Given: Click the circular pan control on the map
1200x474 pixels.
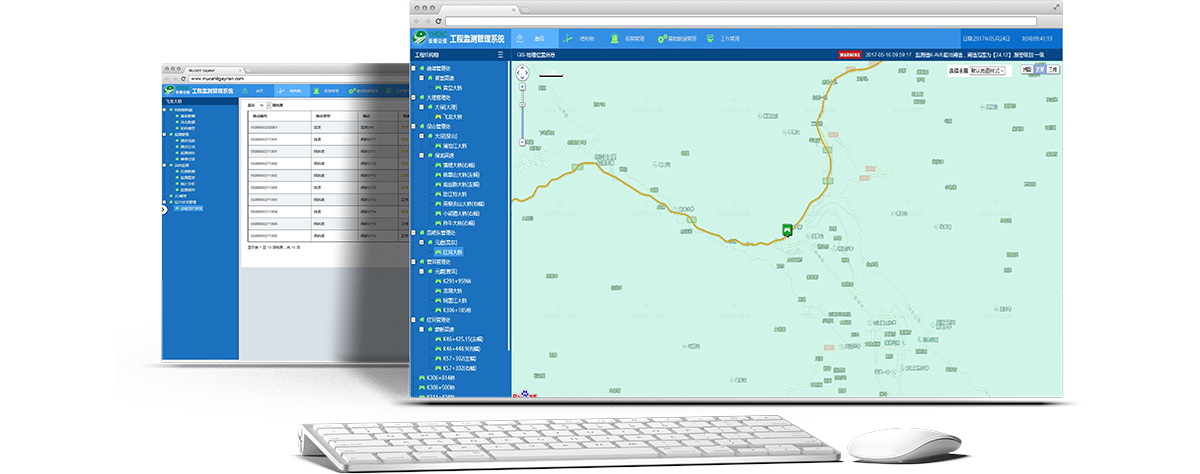Looking at the screenshot, I should 522,72.
